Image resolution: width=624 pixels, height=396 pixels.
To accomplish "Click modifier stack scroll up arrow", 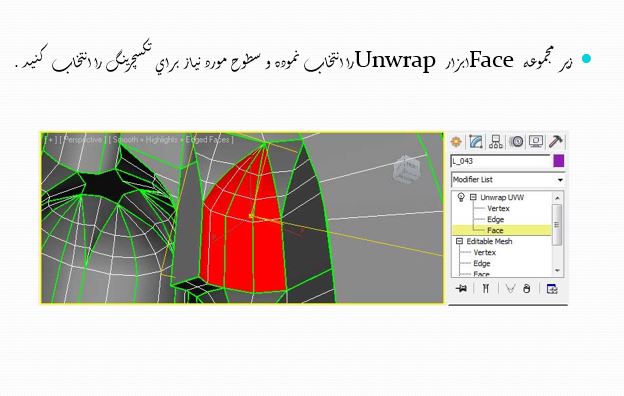I will (557, 198).
